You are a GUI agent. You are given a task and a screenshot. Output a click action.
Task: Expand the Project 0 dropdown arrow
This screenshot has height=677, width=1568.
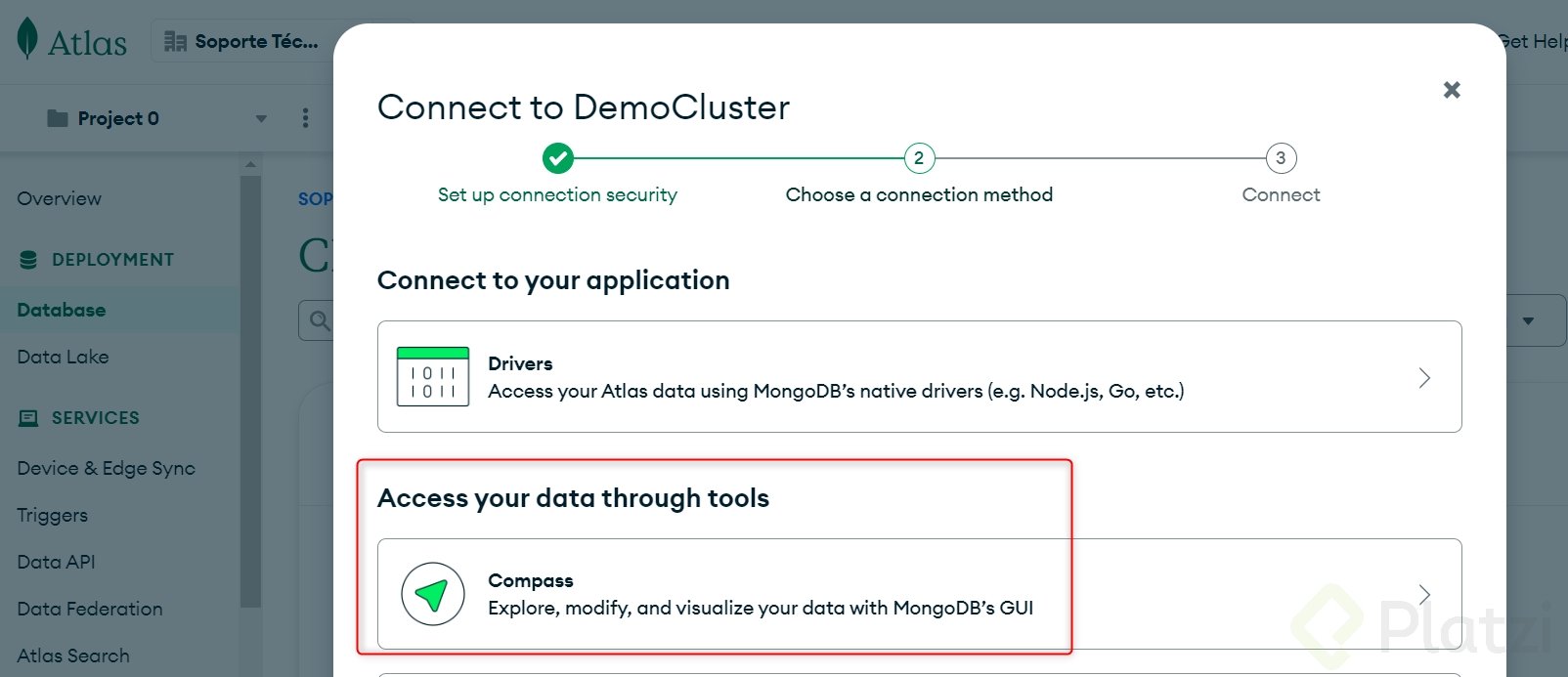(x=261, y=118)
